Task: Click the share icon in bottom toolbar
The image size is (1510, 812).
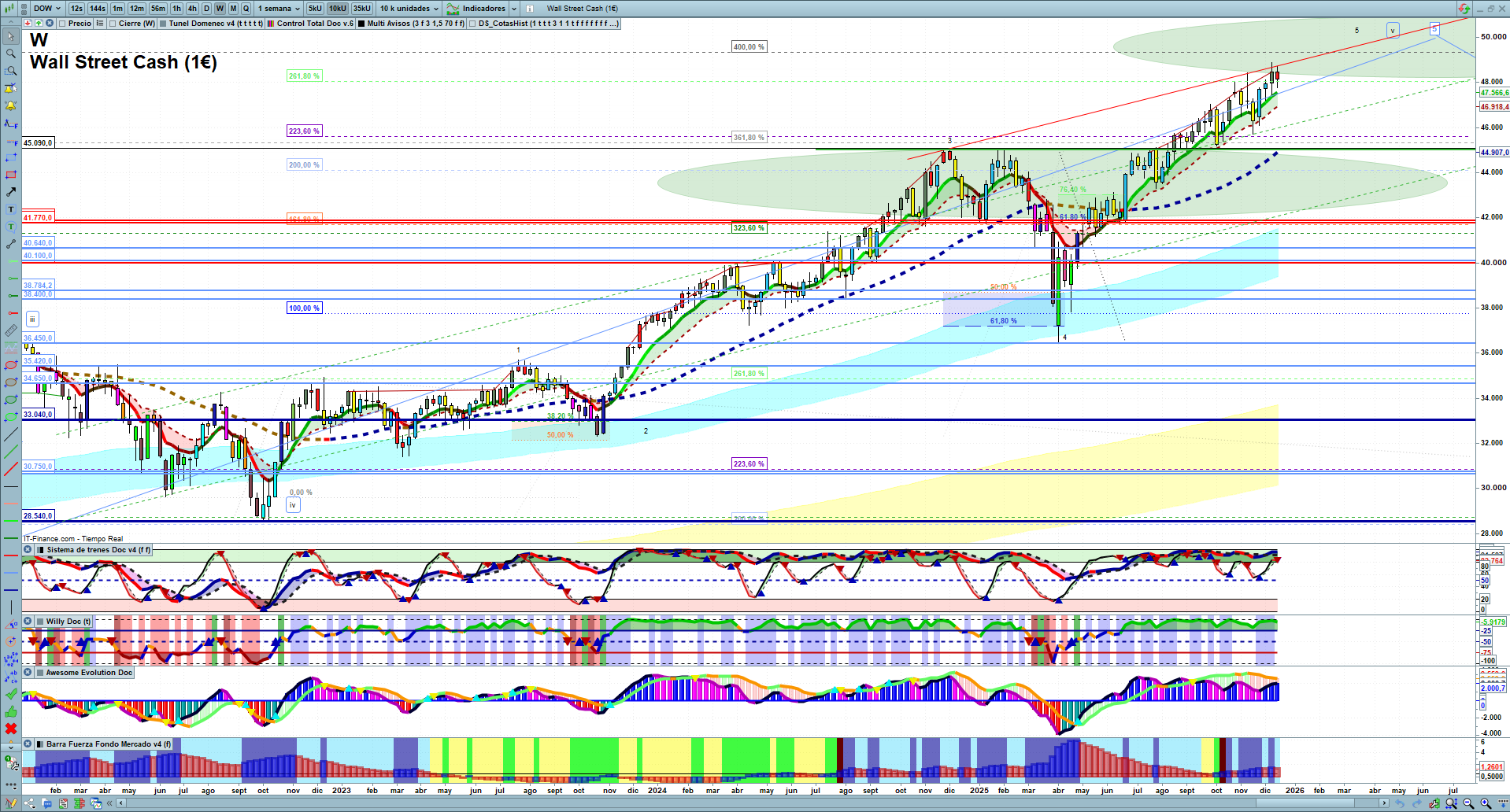Action: tap(29, 803)
